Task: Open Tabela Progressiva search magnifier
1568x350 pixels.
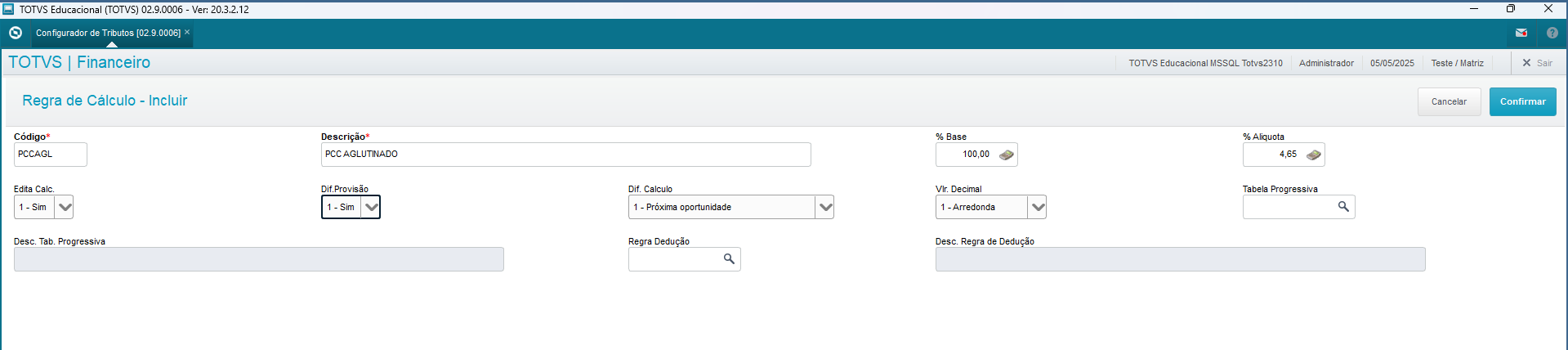Action: [x=1343, y=207]
